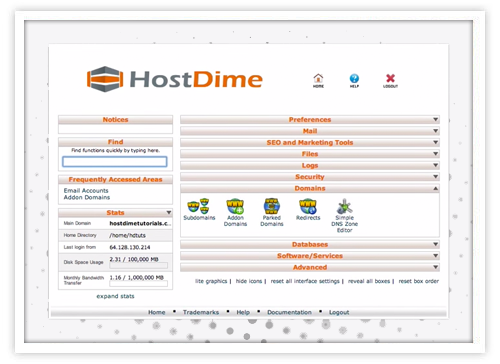Click the Frequently Accessed Areas header
Screen dimensions: 500x364
(x=115, y=179)
